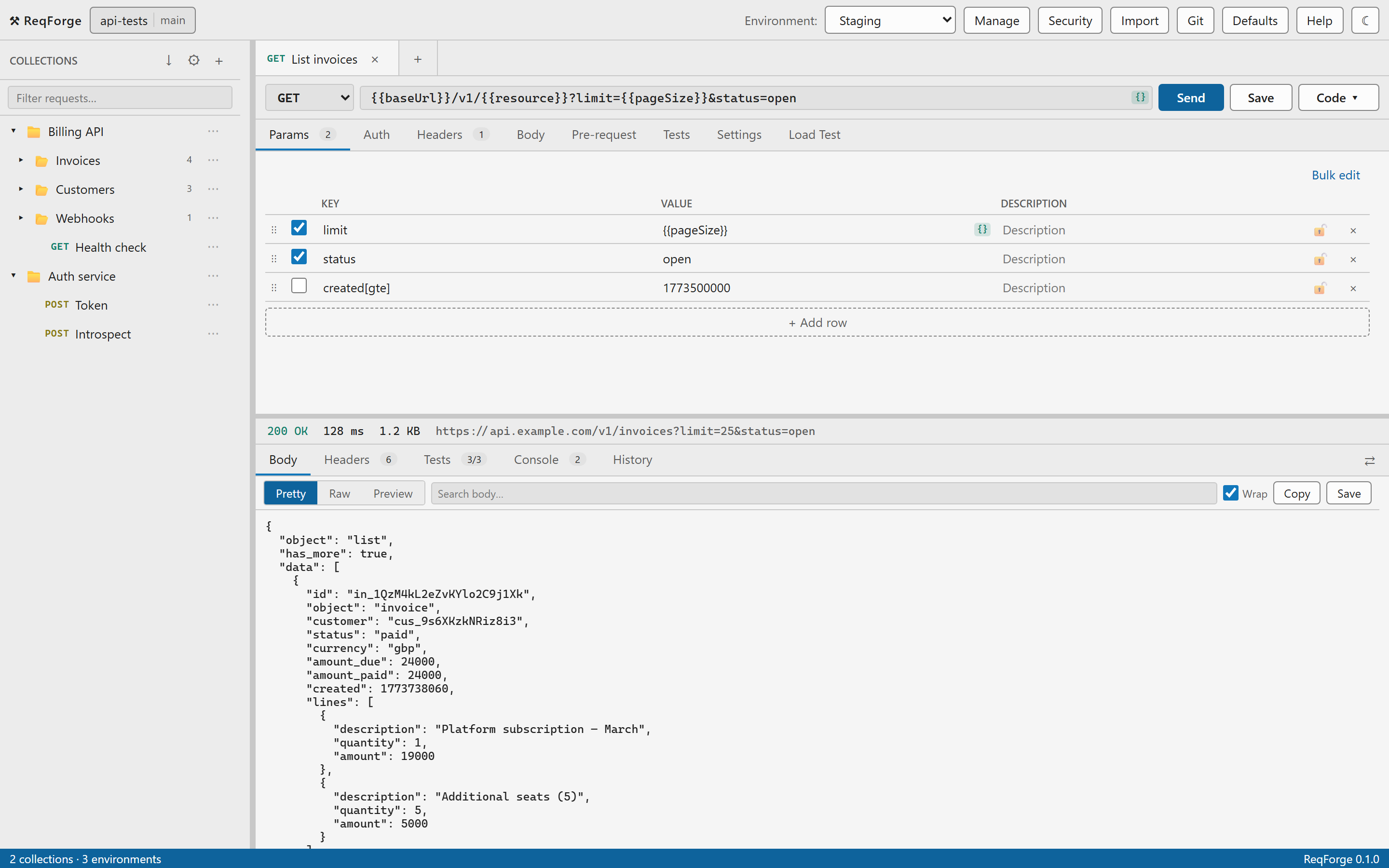This screenshot has width=1389, height=868.
Task: Open Invoices folder more options menu
Action: 214,160
